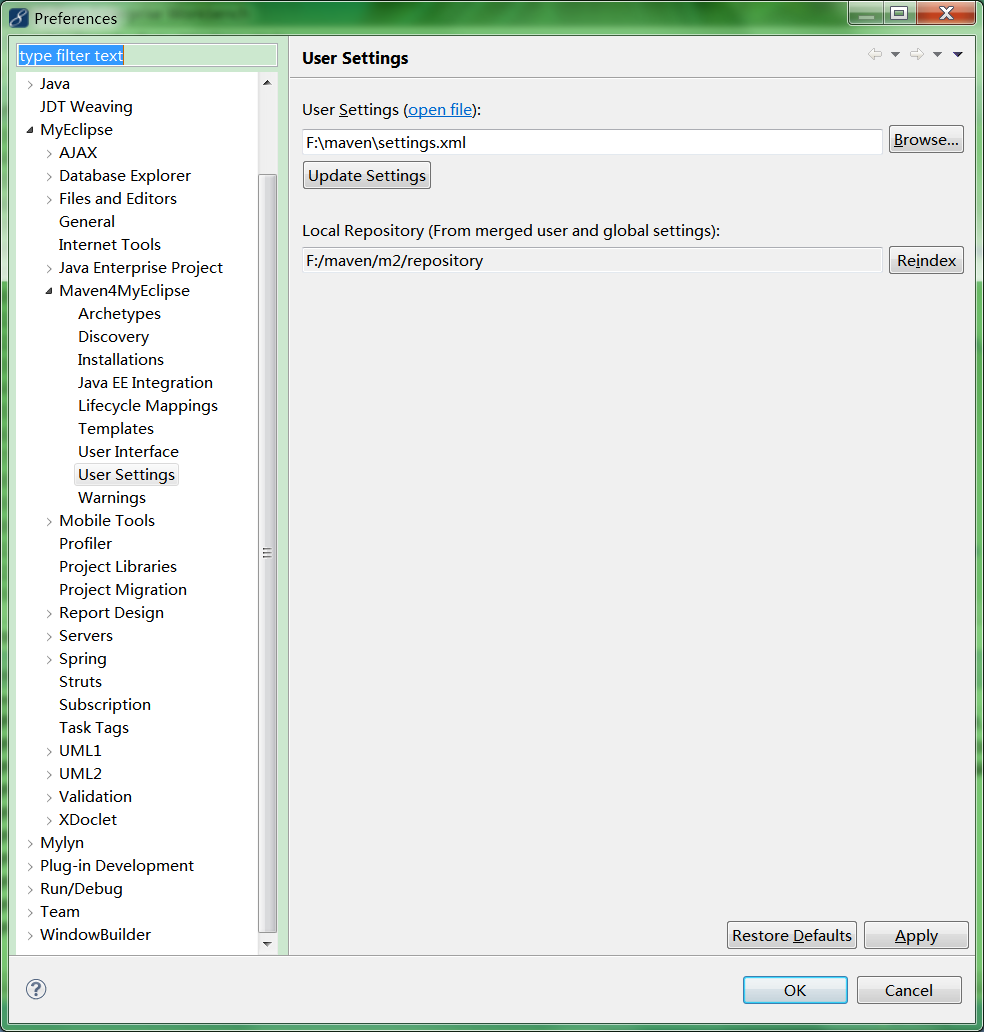This screenshot has width=984, height=1032.
Task: Expand the Run/Debug node
Action: point(30,890)
